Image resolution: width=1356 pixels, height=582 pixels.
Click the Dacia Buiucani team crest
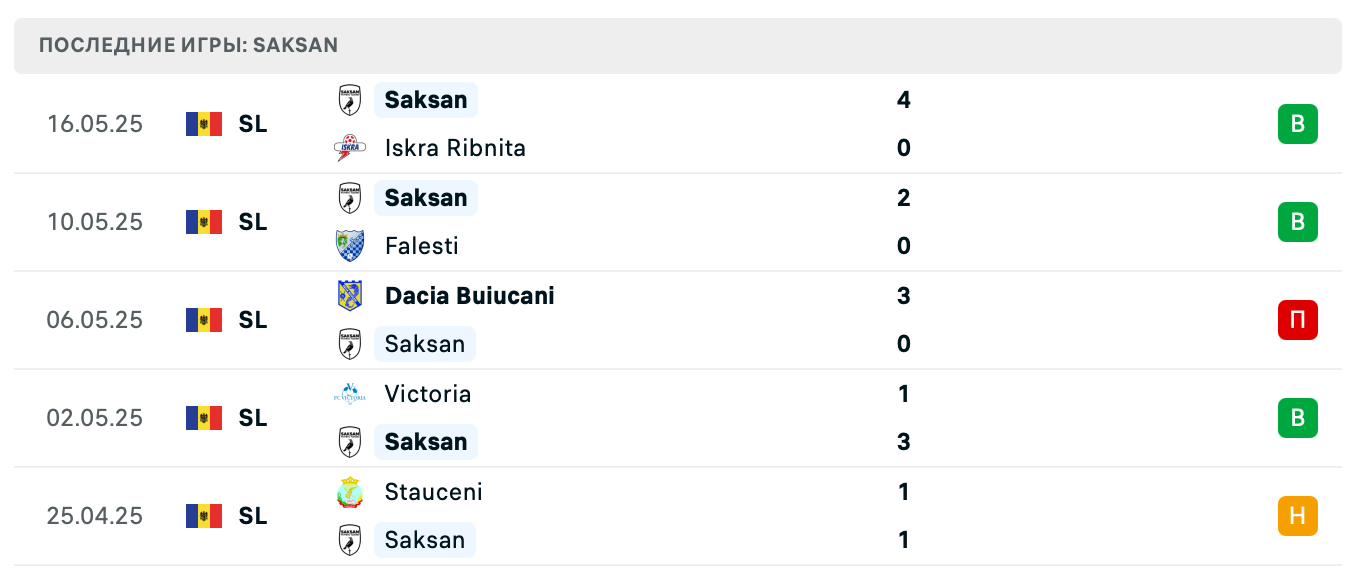349,296
